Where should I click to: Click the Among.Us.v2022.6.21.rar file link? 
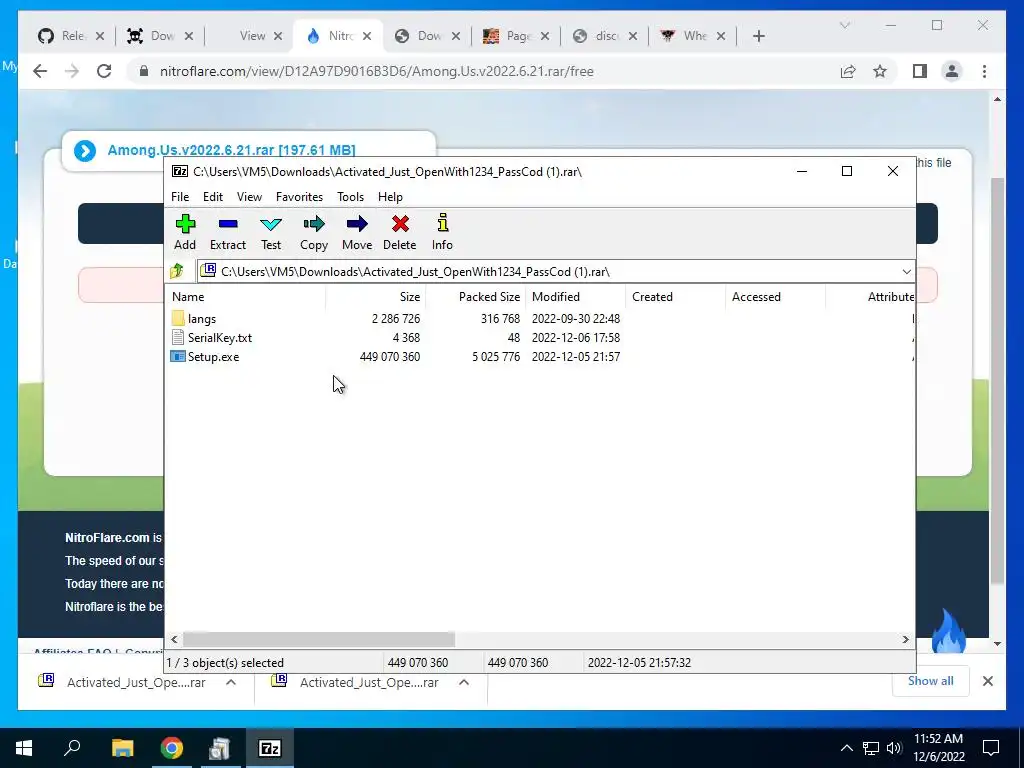[231, 150]
